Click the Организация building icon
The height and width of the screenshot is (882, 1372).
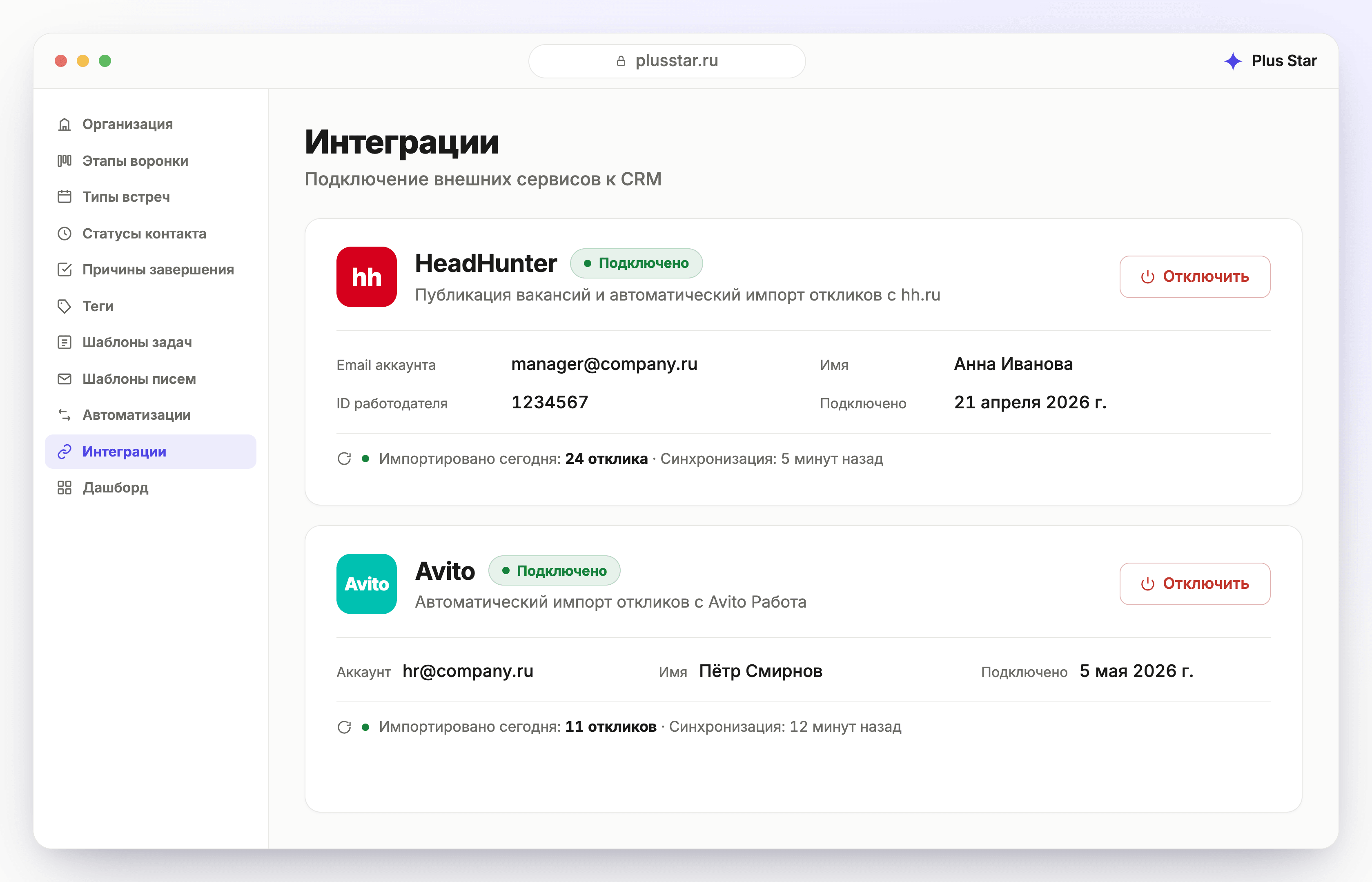pos(65,124)
